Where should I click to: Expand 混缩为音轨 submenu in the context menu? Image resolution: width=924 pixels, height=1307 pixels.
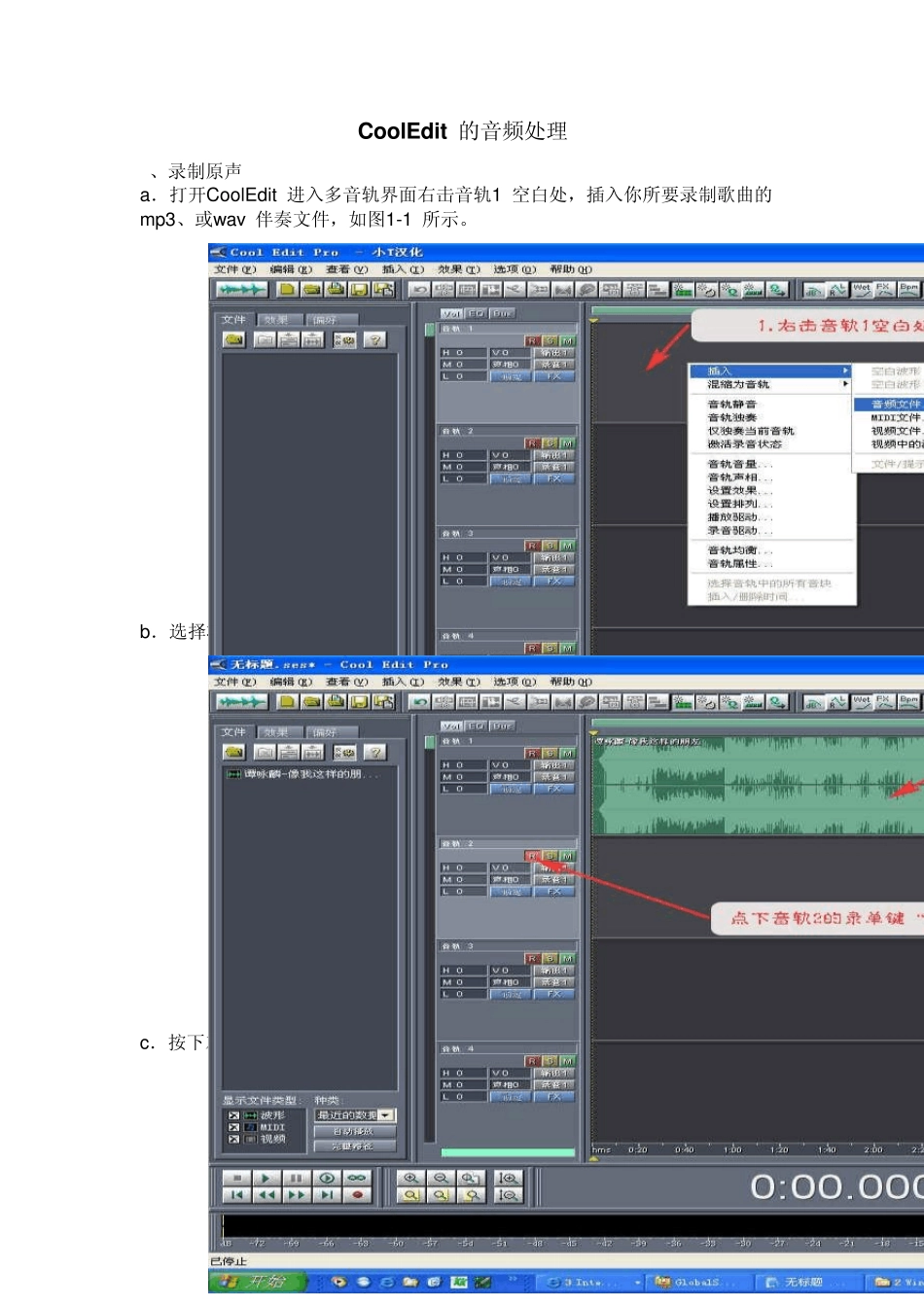(x=769, y=384)
